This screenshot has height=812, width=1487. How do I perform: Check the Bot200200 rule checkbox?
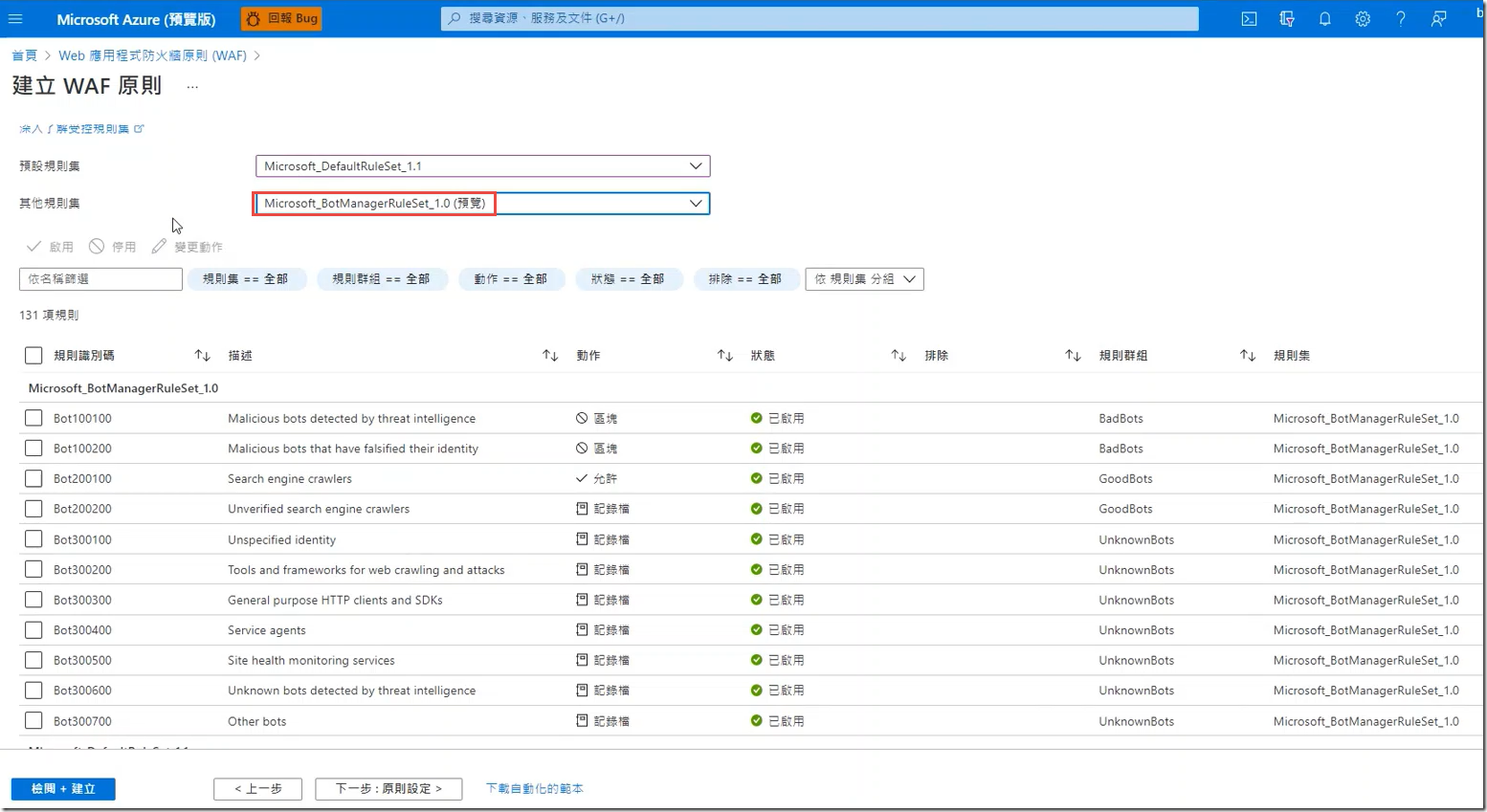click(33, 509)
